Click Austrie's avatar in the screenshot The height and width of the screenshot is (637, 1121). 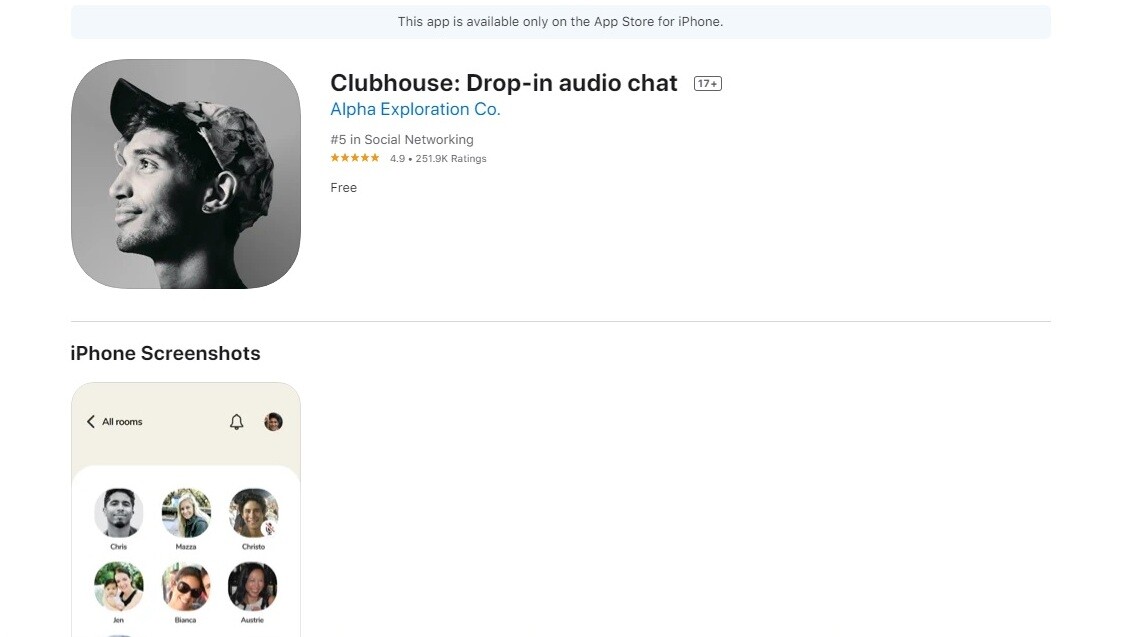click(253, 586)
